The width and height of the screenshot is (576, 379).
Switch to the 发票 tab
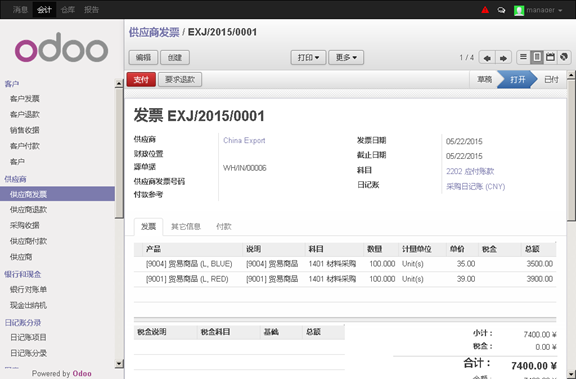pos(148,227)
